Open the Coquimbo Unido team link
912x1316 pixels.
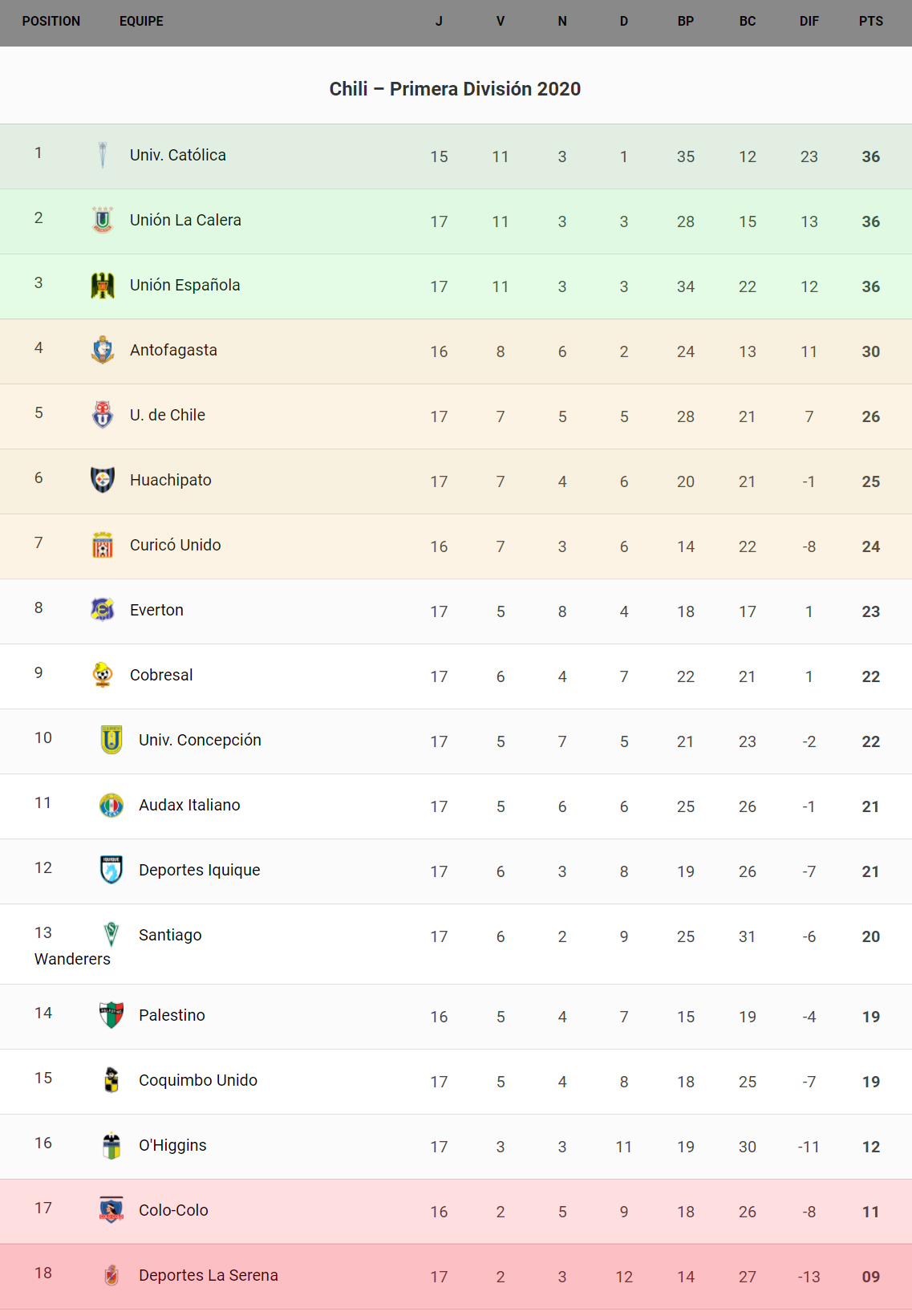point(198,1080)
